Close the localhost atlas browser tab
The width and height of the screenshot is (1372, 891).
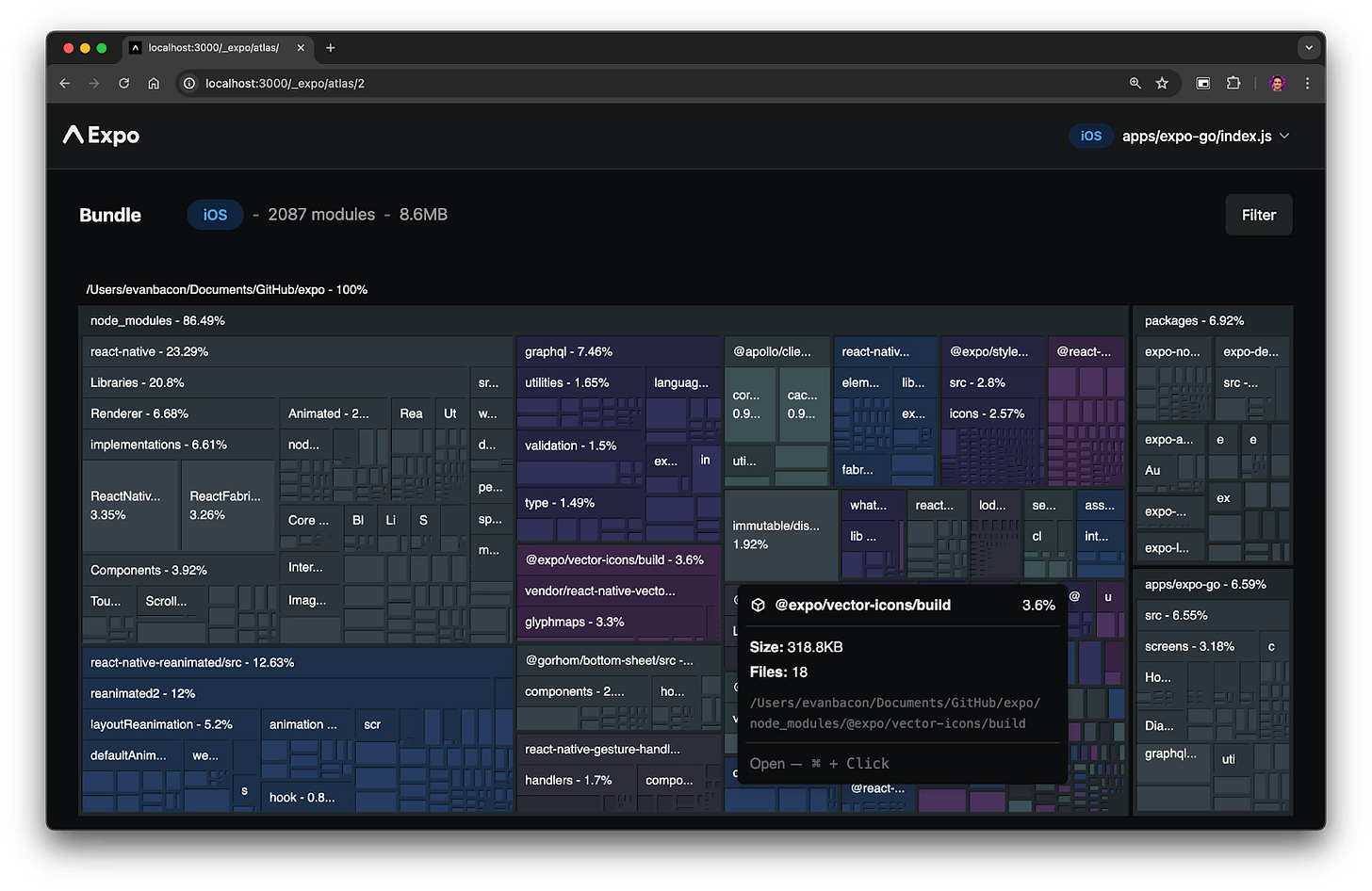click(x=301, y=47)
